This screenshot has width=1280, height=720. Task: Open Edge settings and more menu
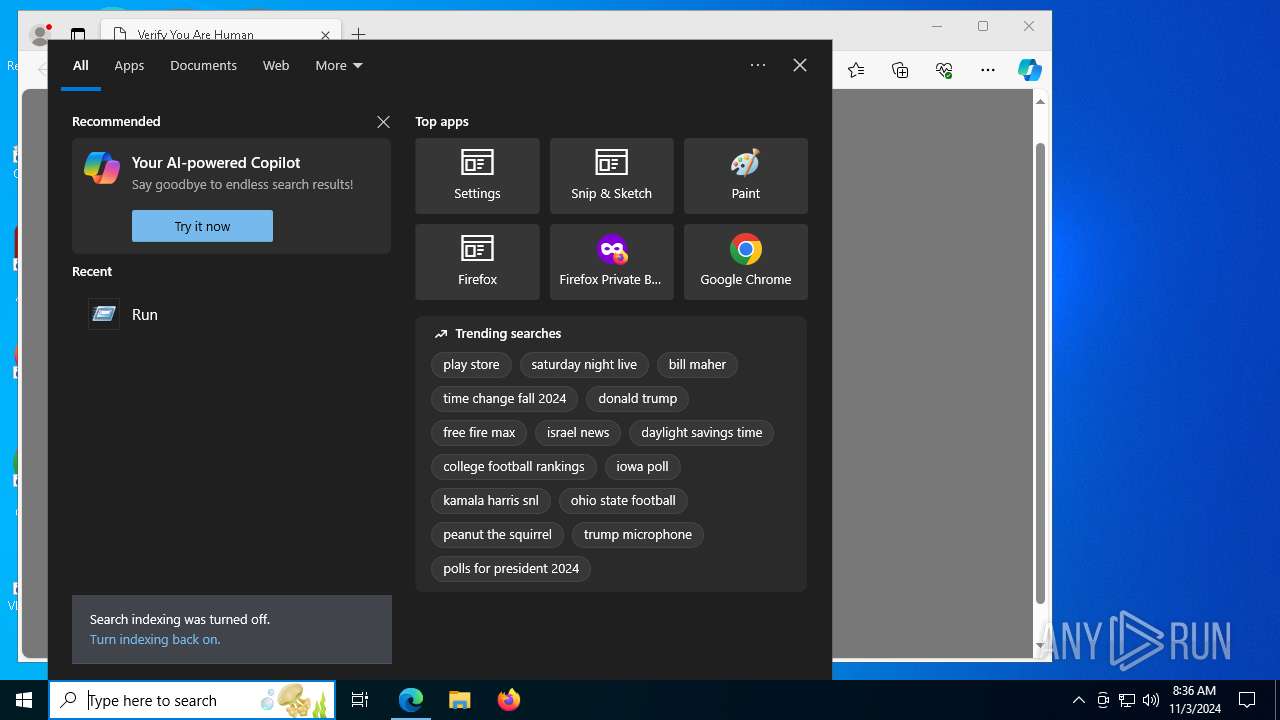988,70
